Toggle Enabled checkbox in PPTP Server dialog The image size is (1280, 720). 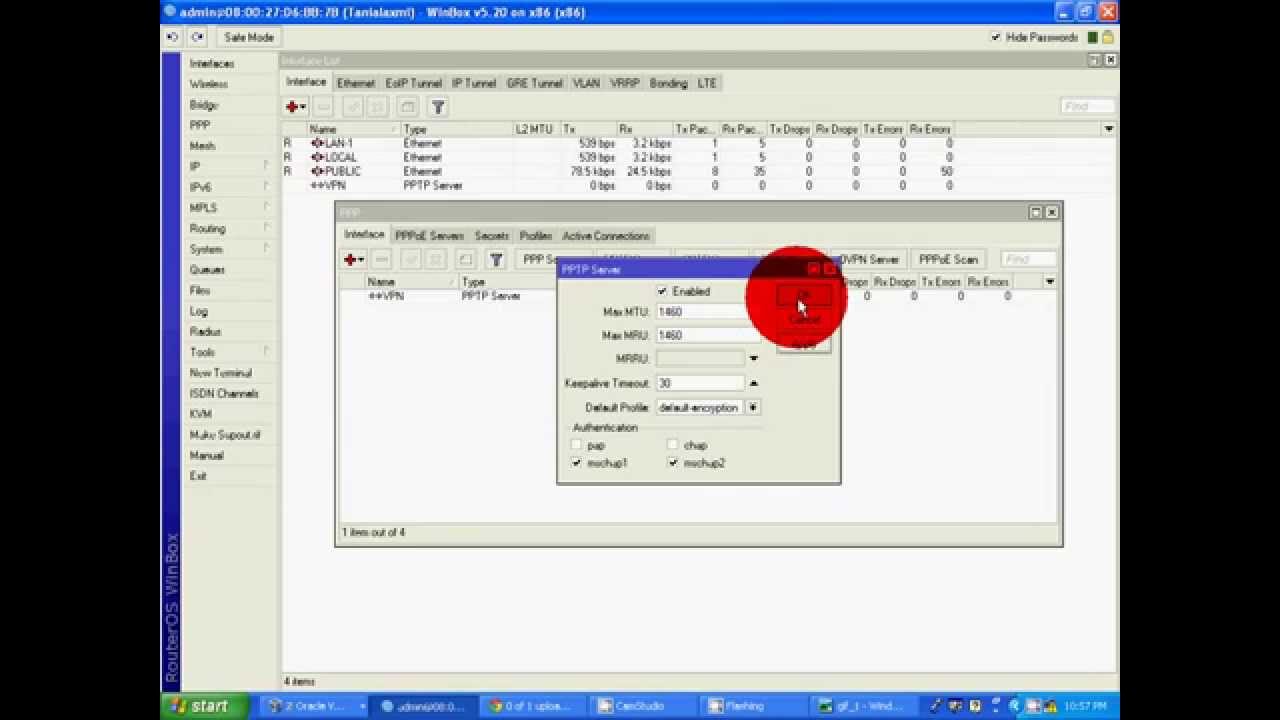click(662, 291)
